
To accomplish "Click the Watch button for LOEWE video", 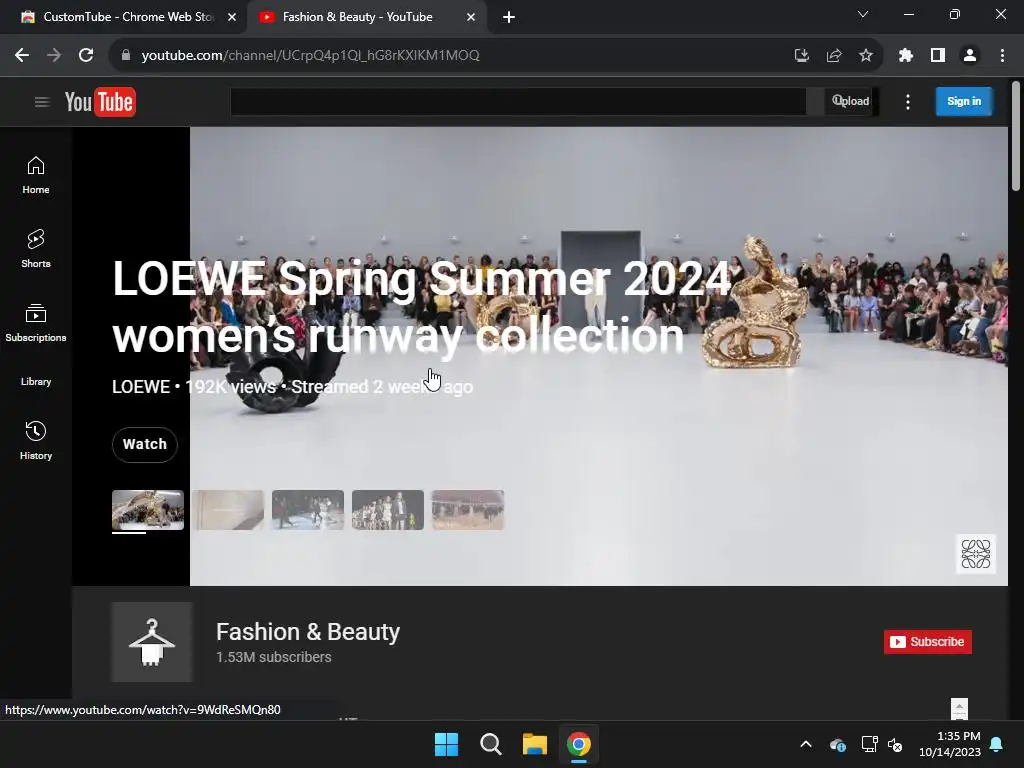I will pyautogui.click(x=145, y=445).
